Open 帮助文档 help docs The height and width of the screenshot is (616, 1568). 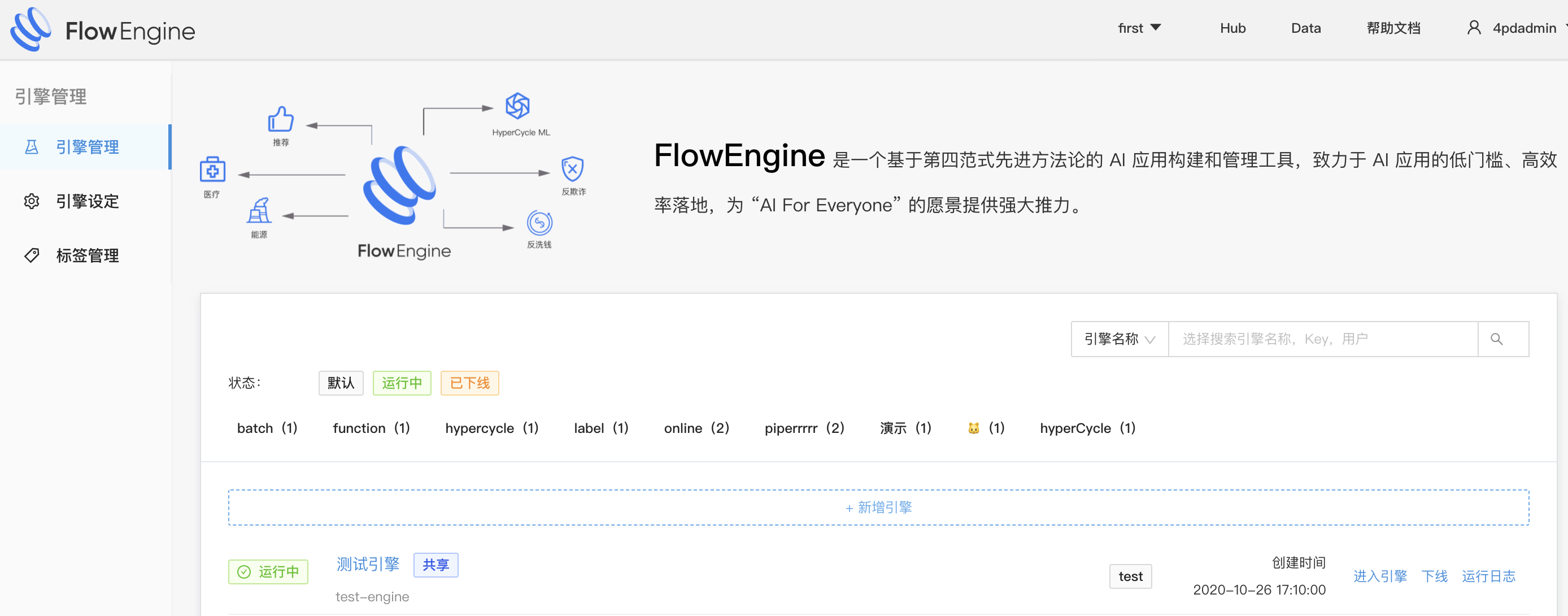pyautogui.click(x=1393, y=28)
